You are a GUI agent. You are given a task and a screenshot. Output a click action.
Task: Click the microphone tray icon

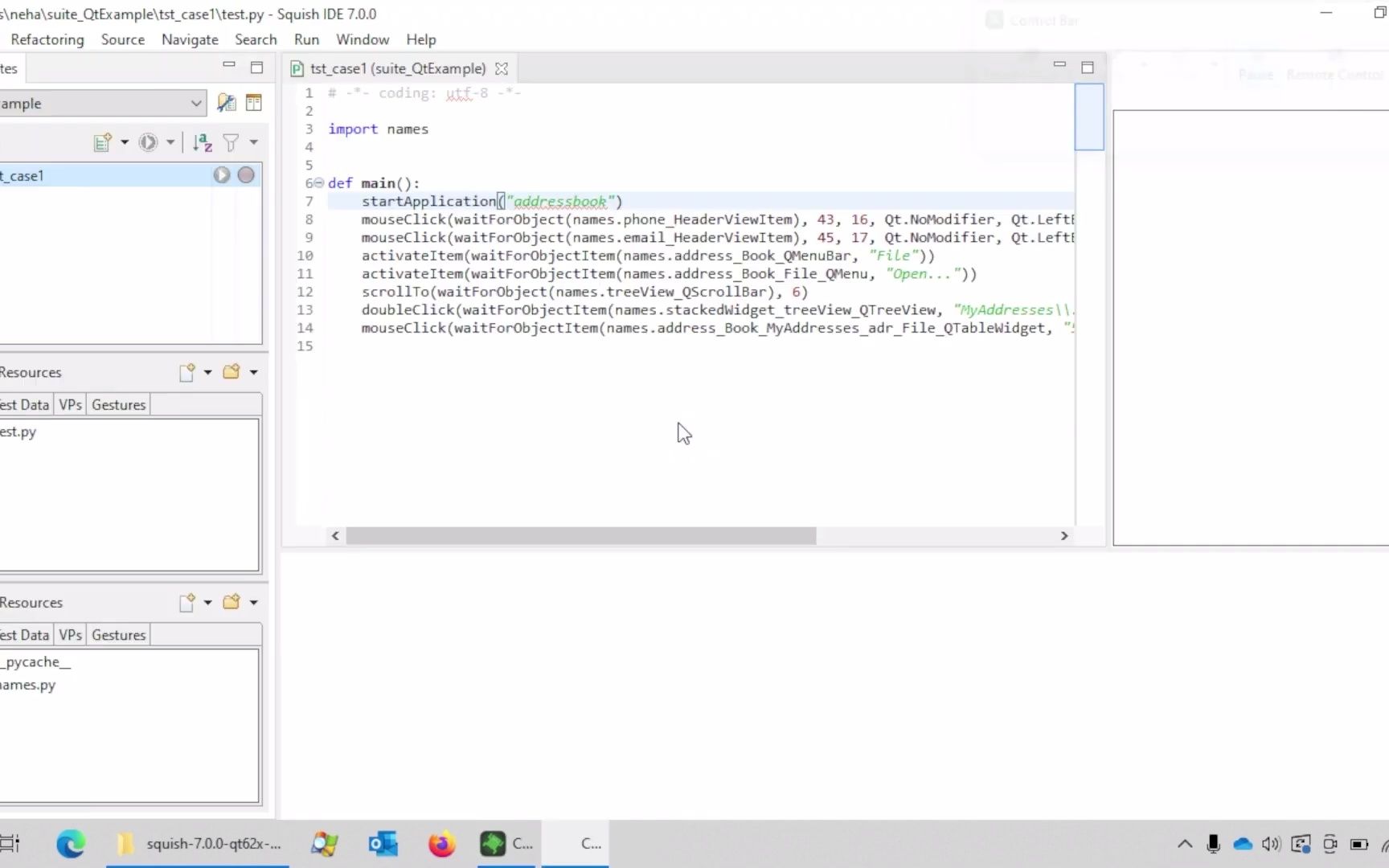click(x=1214, y=844)
